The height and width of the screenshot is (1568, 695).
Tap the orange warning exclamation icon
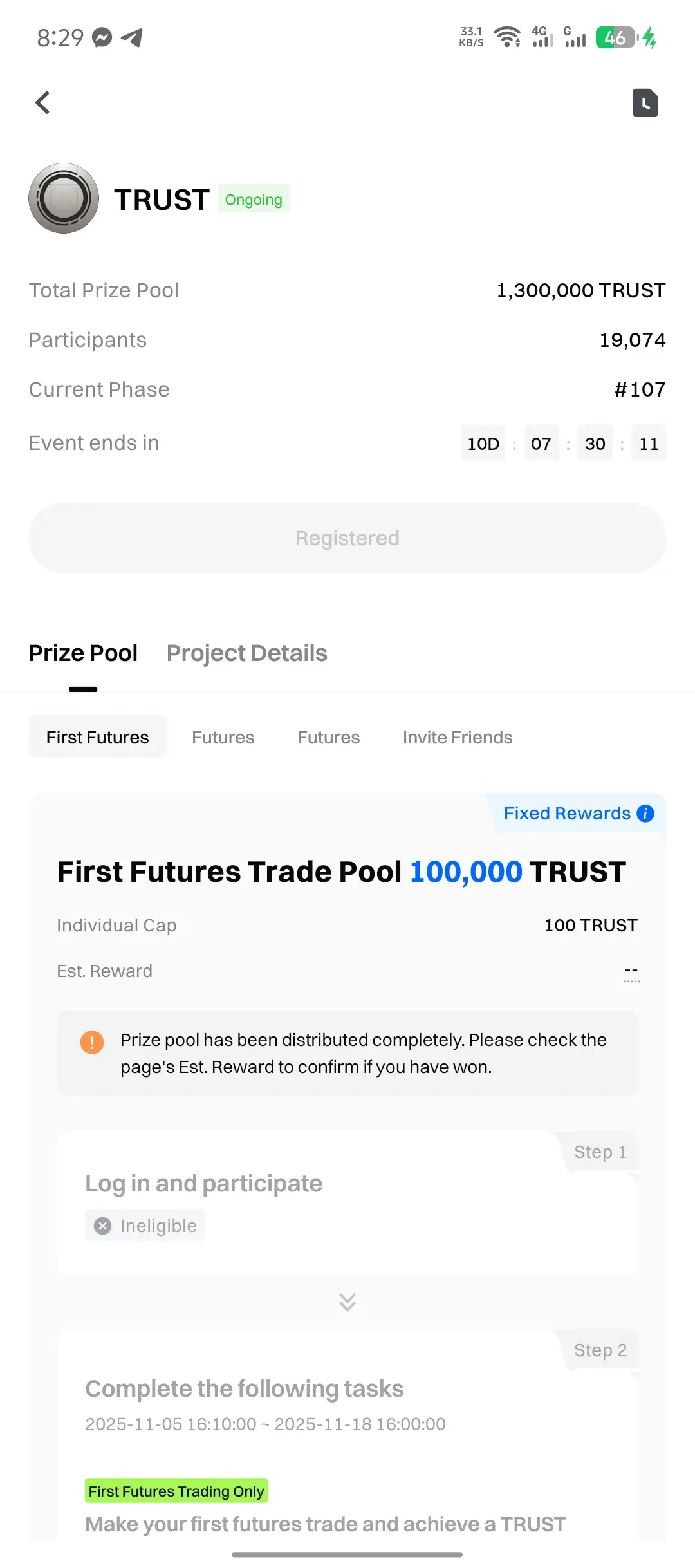click(92, 1041)
